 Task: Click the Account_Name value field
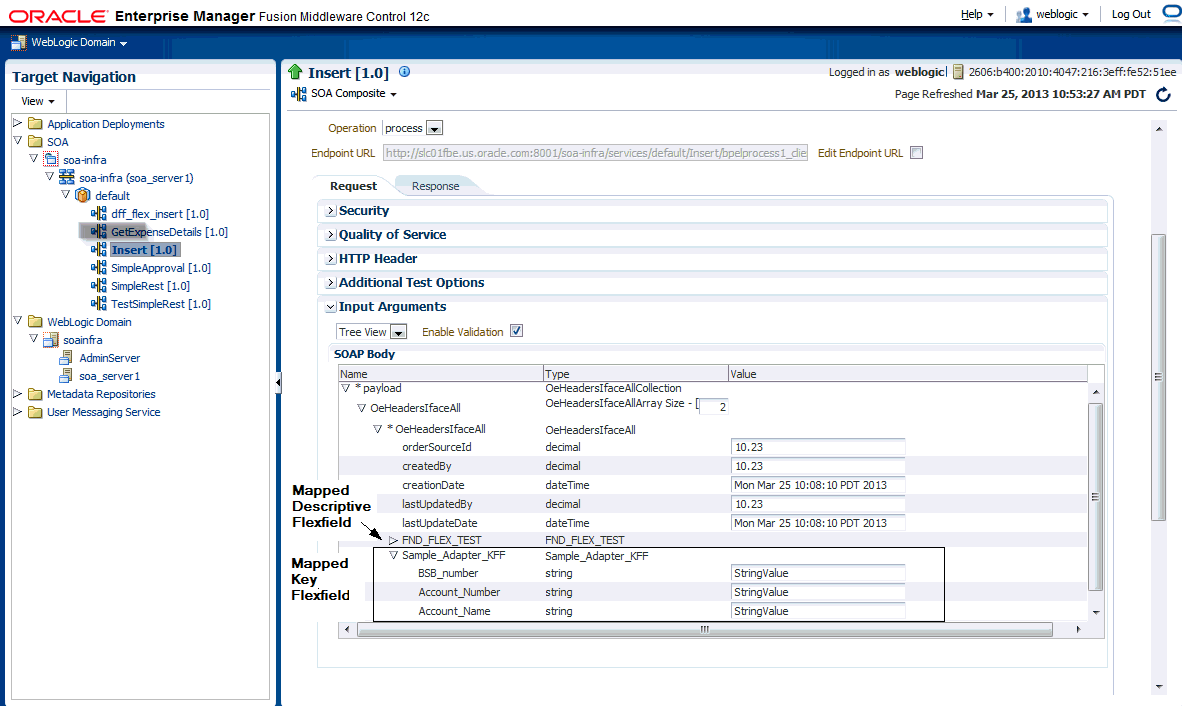[x=818, y=611]
